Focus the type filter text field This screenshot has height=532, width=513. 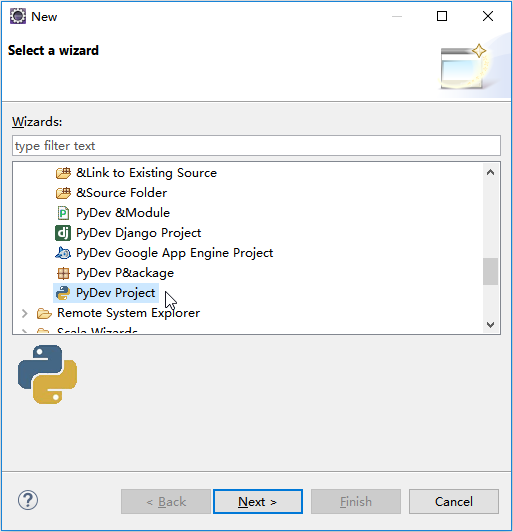[x=256, y=146]
